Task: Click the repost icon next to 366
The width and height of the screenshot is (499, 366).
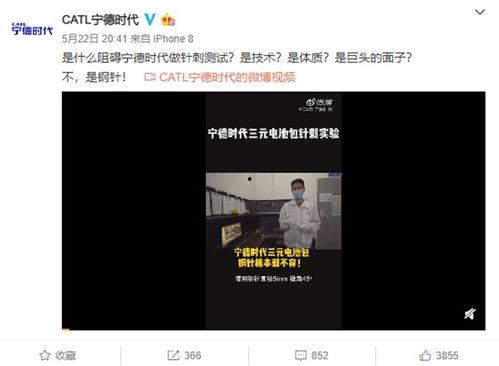Action: (173, 355)
